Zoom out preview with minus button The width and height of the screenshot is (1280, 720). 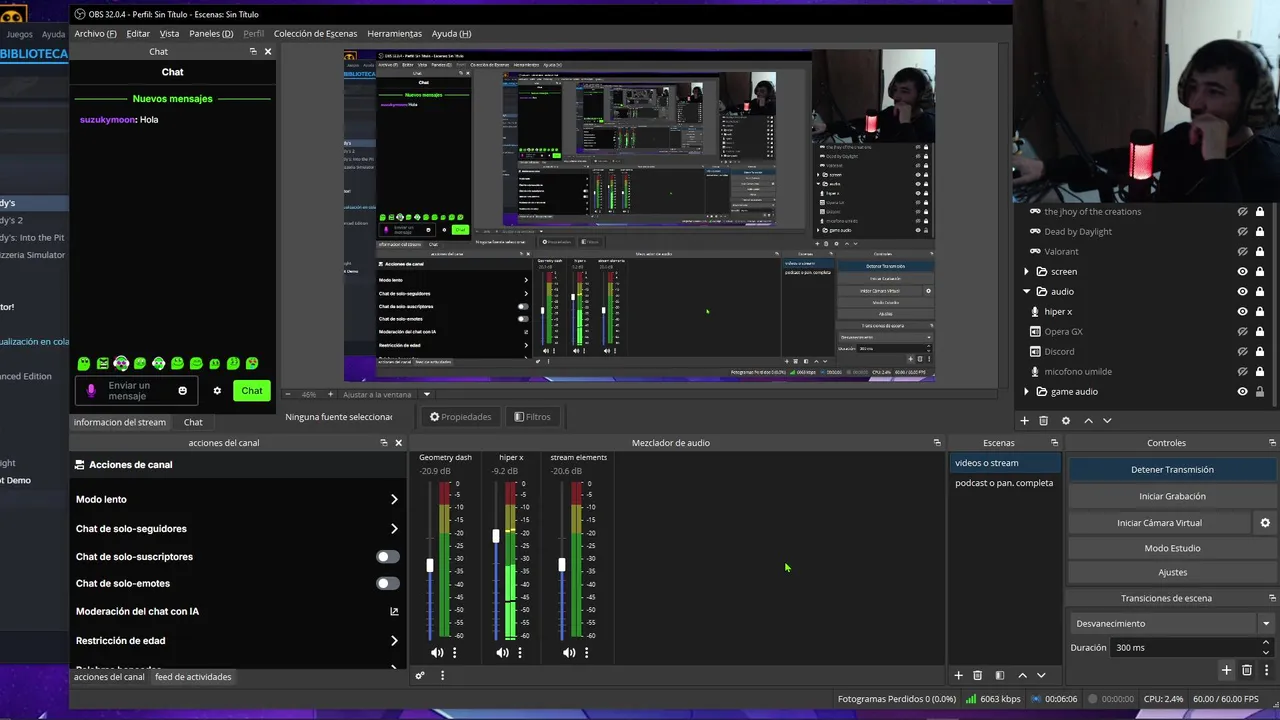click(x=289, y=394)
